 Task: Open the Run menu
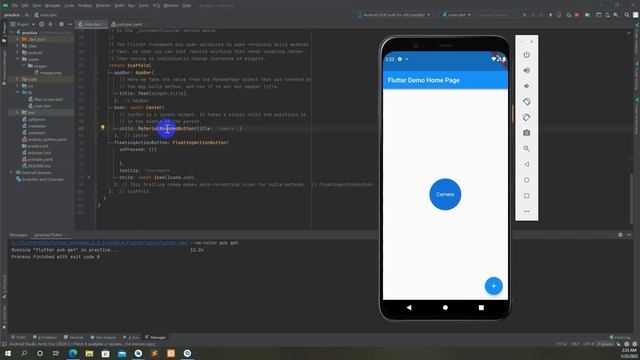[x=131, y=6]
